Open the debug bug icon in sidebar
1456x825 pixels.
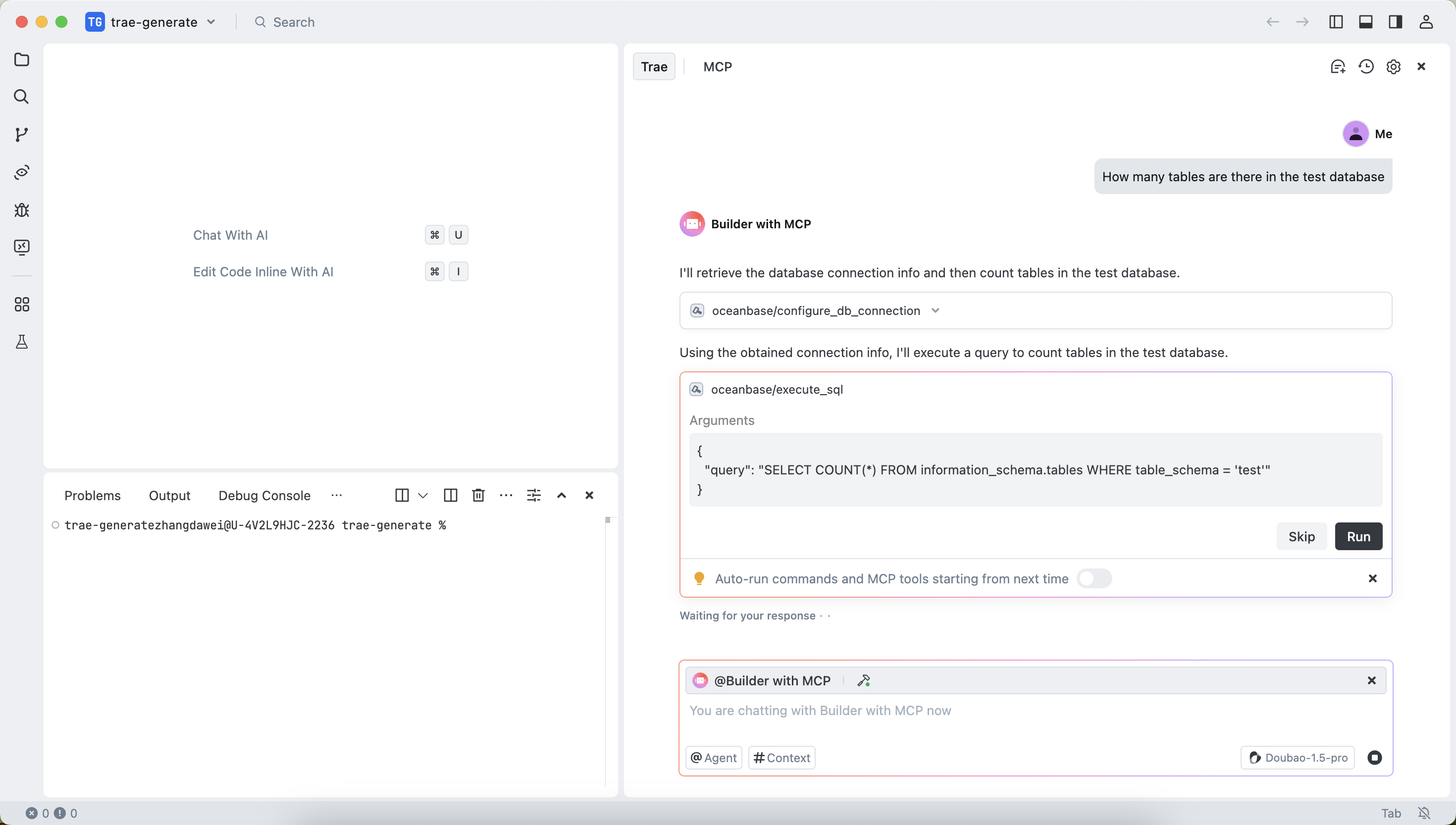tap(21, 210)
